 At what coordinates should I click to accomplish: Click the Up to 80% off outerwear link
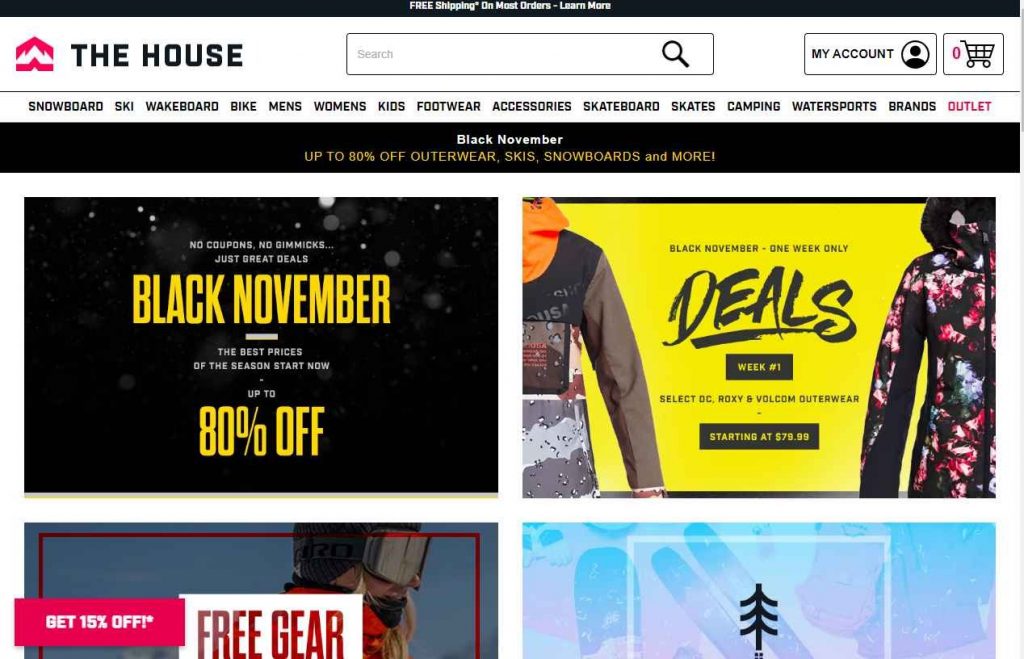point(509,157)
